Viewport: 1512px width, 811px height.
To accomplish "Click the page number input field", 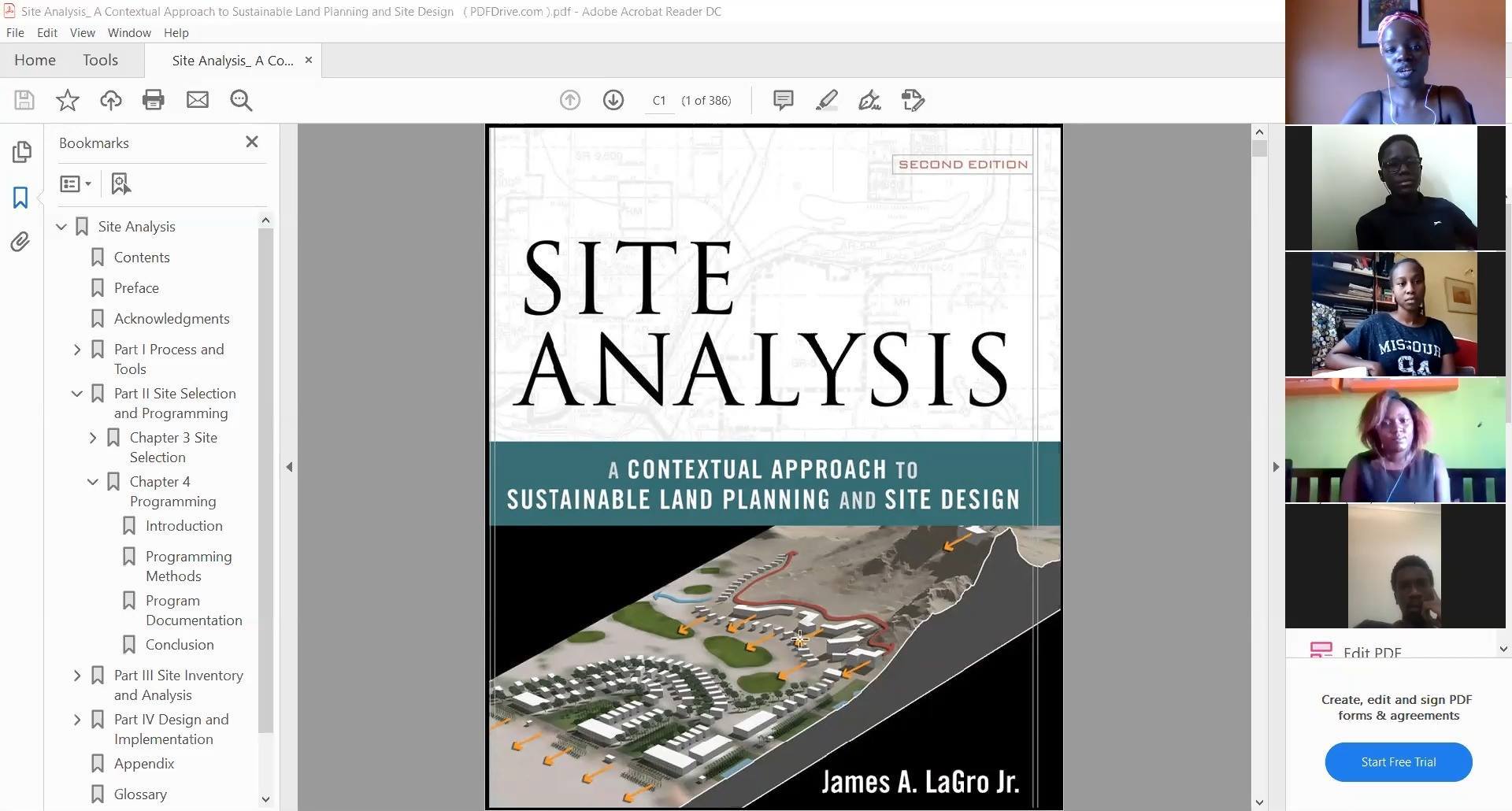I will pos(659,101).
